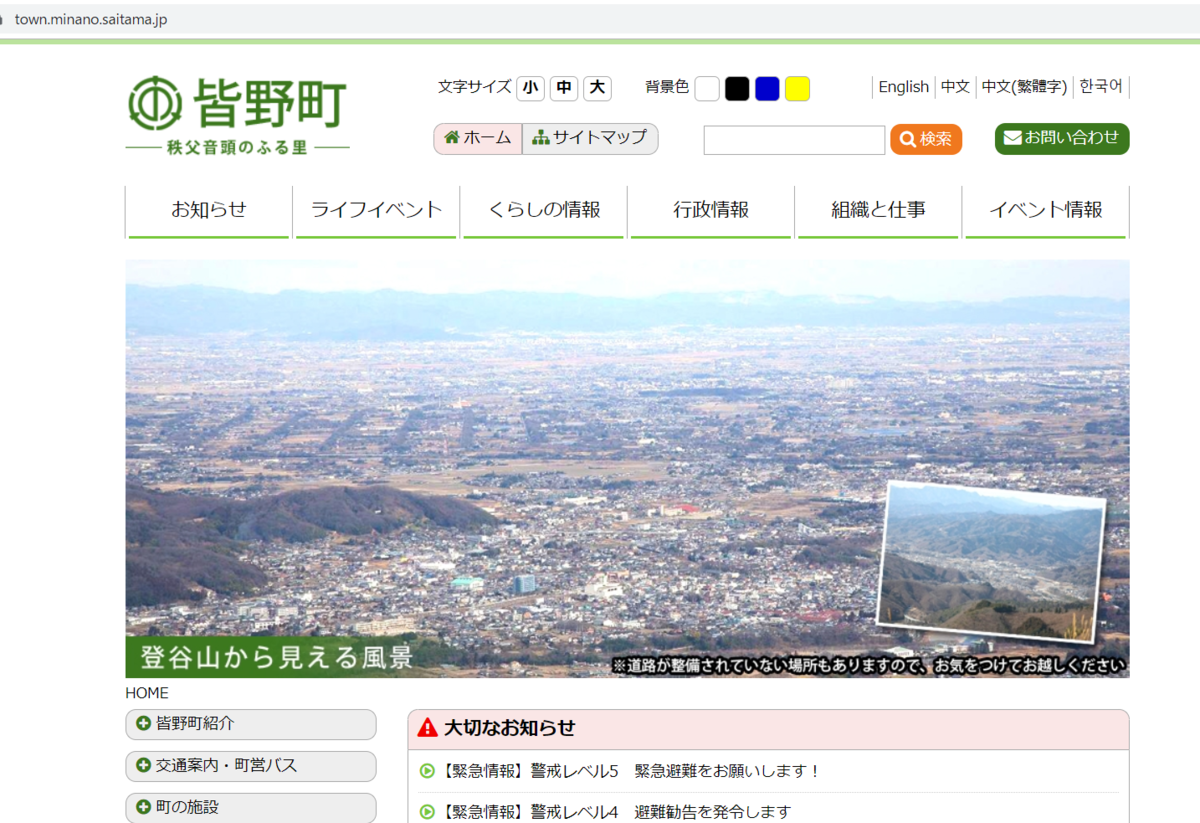
Task: Set font size to 小 (small)
Action: (x=530, y=88)
